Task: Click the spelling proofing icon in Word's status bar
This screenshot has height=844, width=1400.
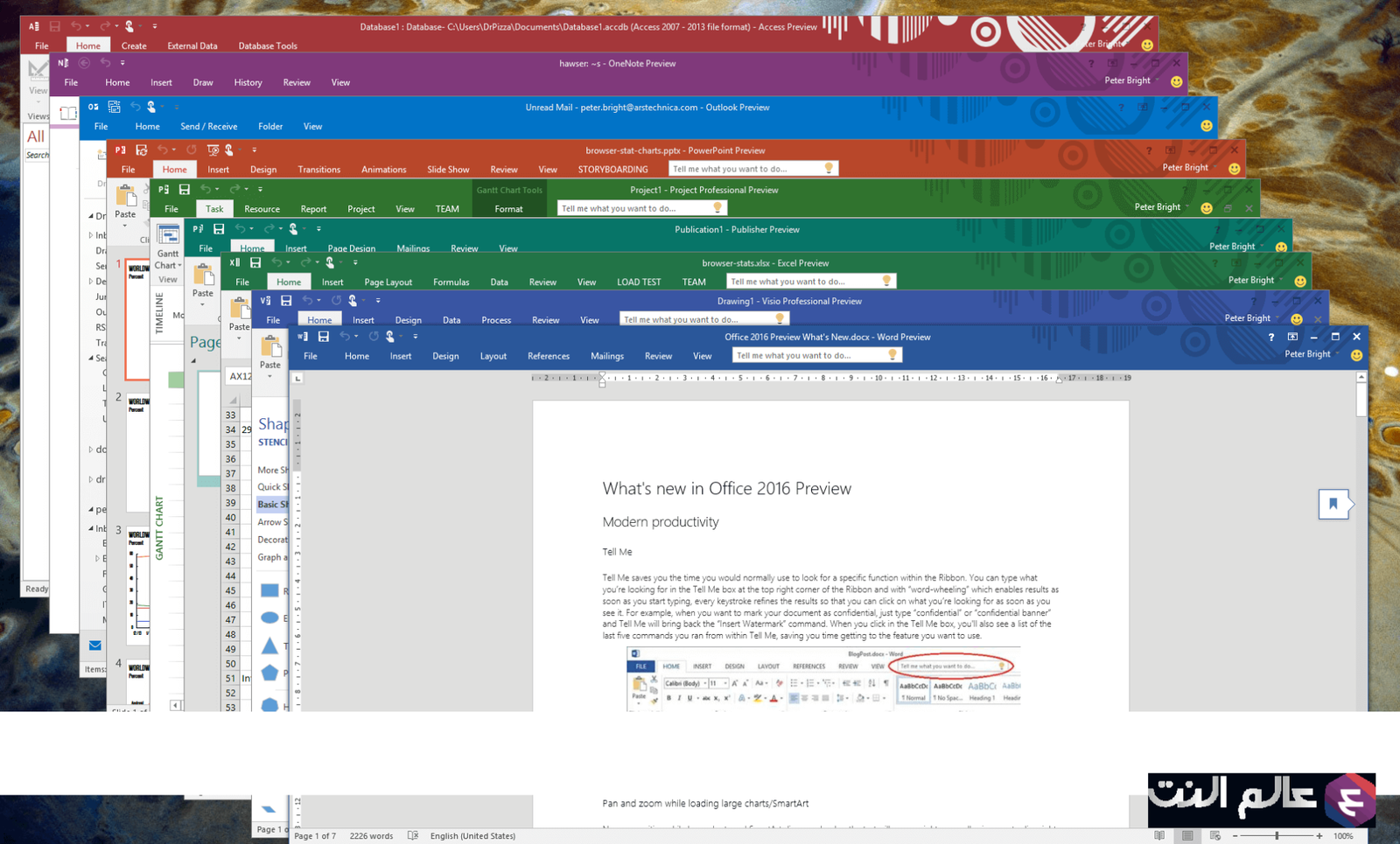Action: click(413, 835)
